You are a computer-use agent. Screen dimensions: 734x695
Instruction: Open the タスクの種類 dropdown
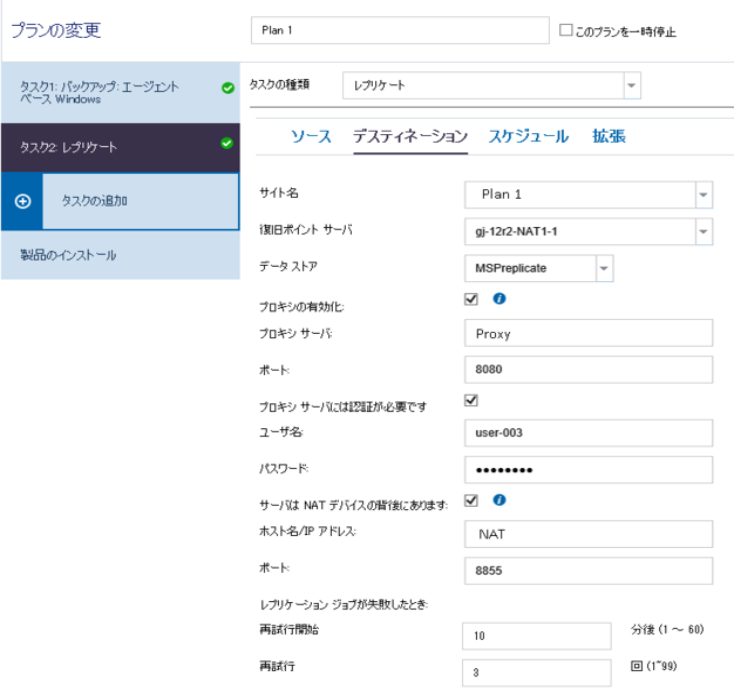tap(631, 86)
